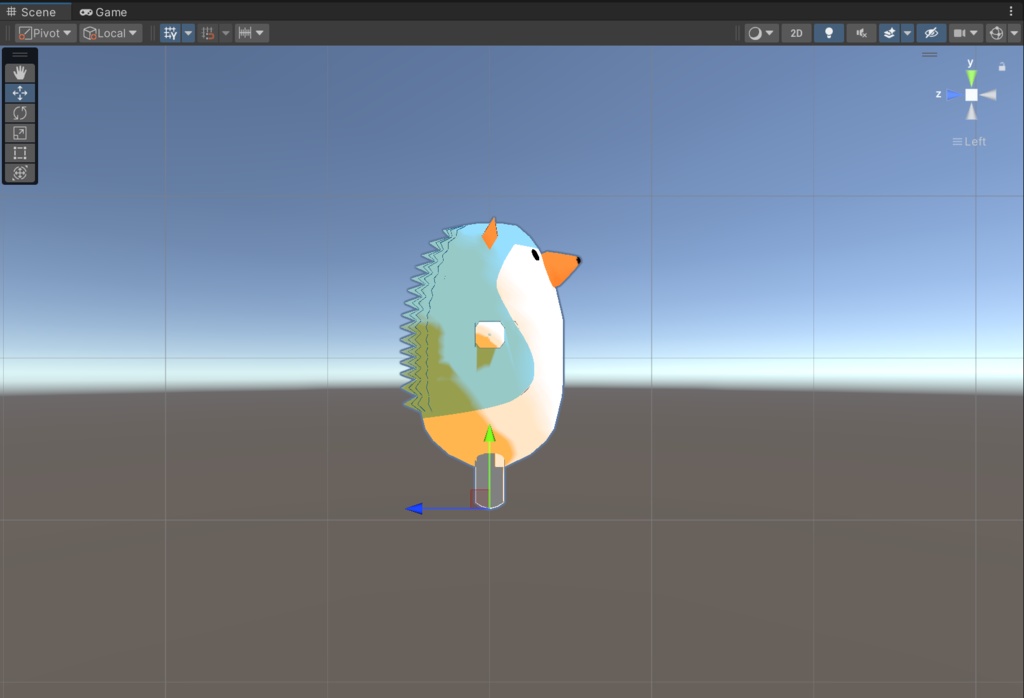This screenshot has width=1024, height=698.
Task: Open the Scene effects dropdown arrow
Action: click(907, 33)
